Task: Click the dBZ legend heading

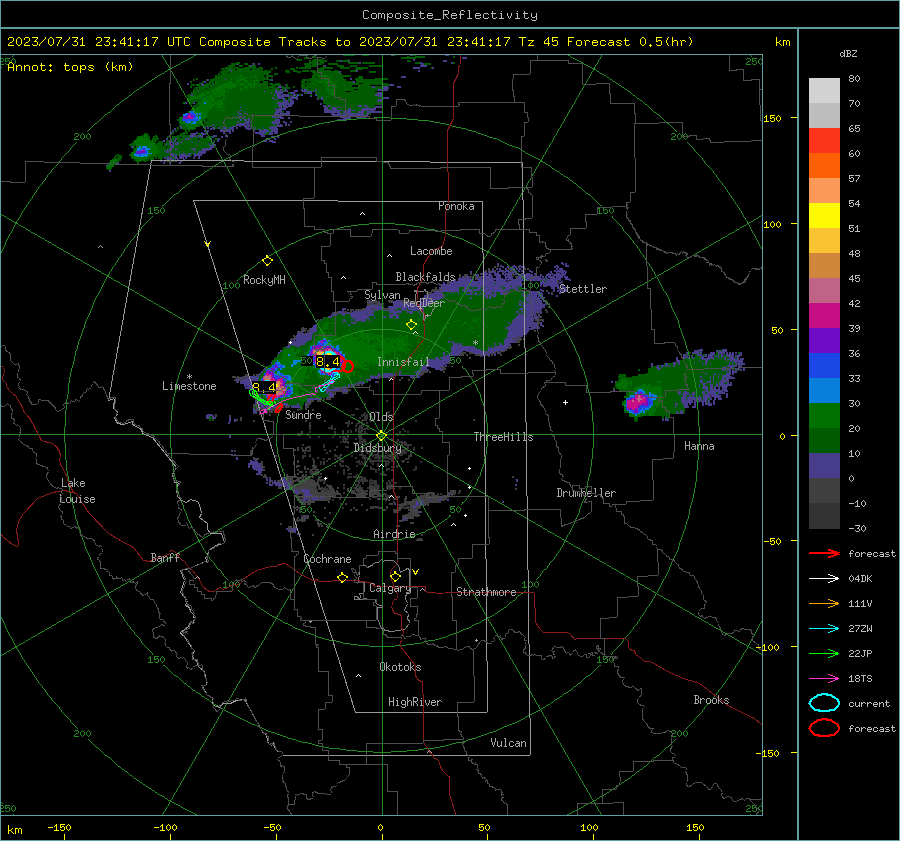Action: click(848, 53)
